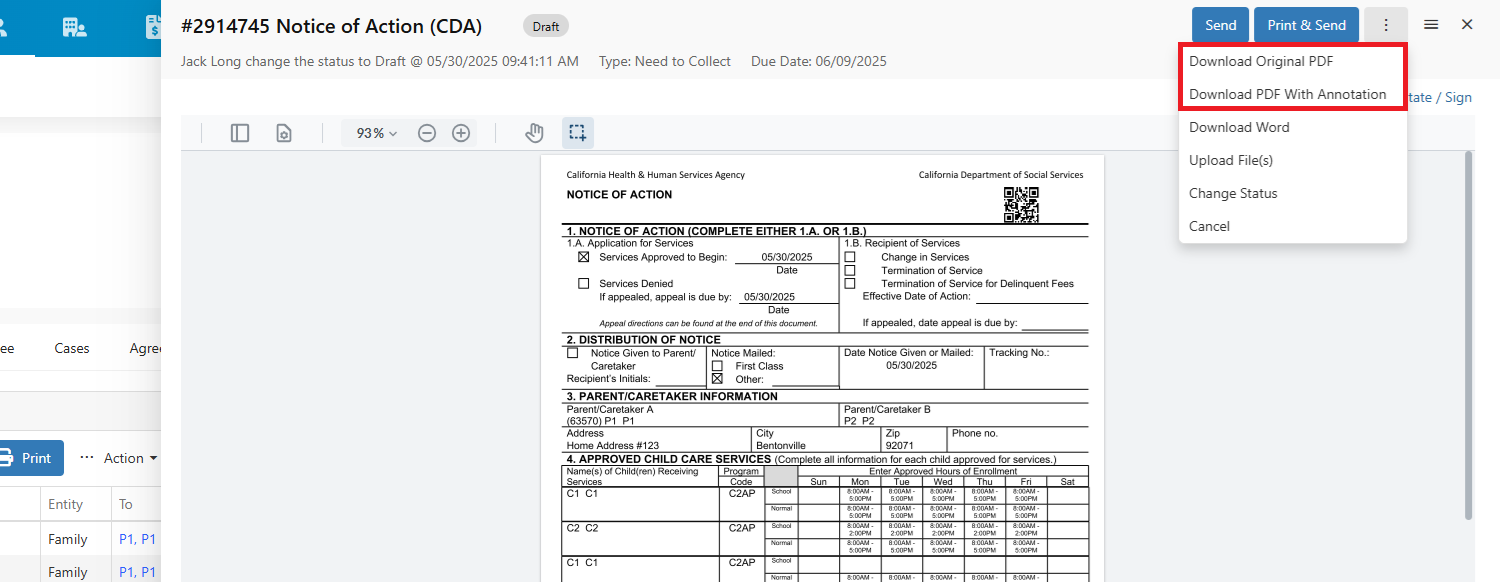Click the C2 C2 child name row
Viewport: 1500px width, 582px height.
click(x=582, y=528)
